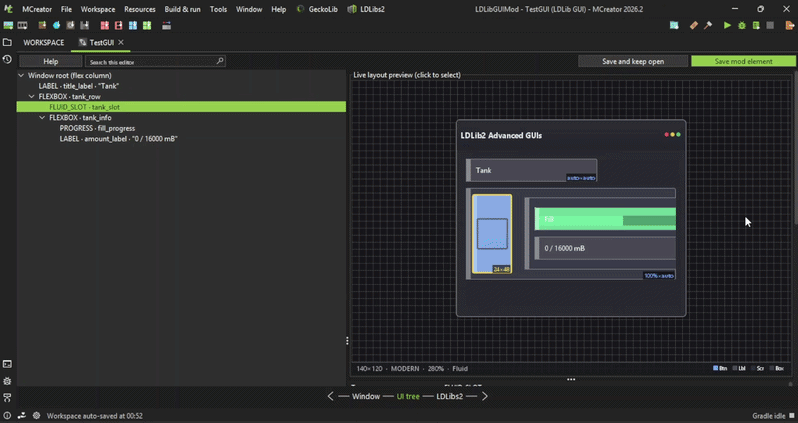Click the GeckoLib plugin icon
The height and width of the screenshot is (423, 798).
click(x=300, y=9)
